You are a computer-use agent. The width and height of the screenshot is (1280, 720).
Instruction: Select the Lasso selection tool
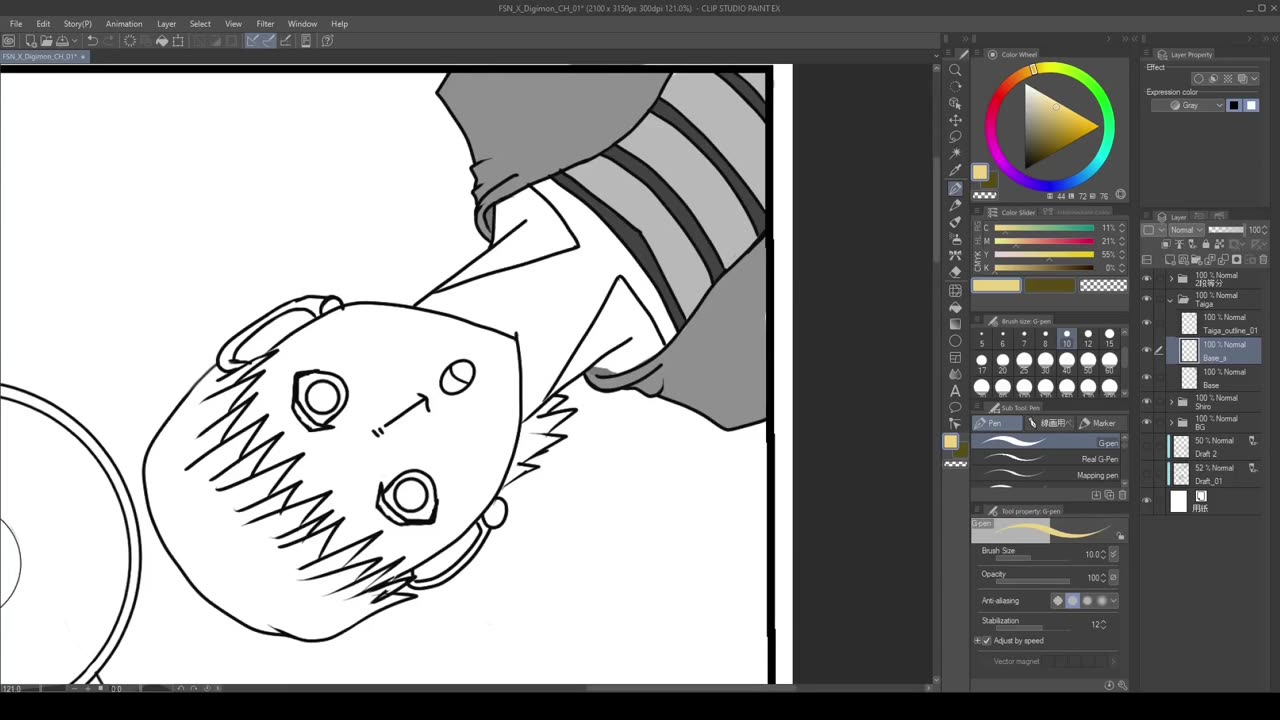[955, 137]
